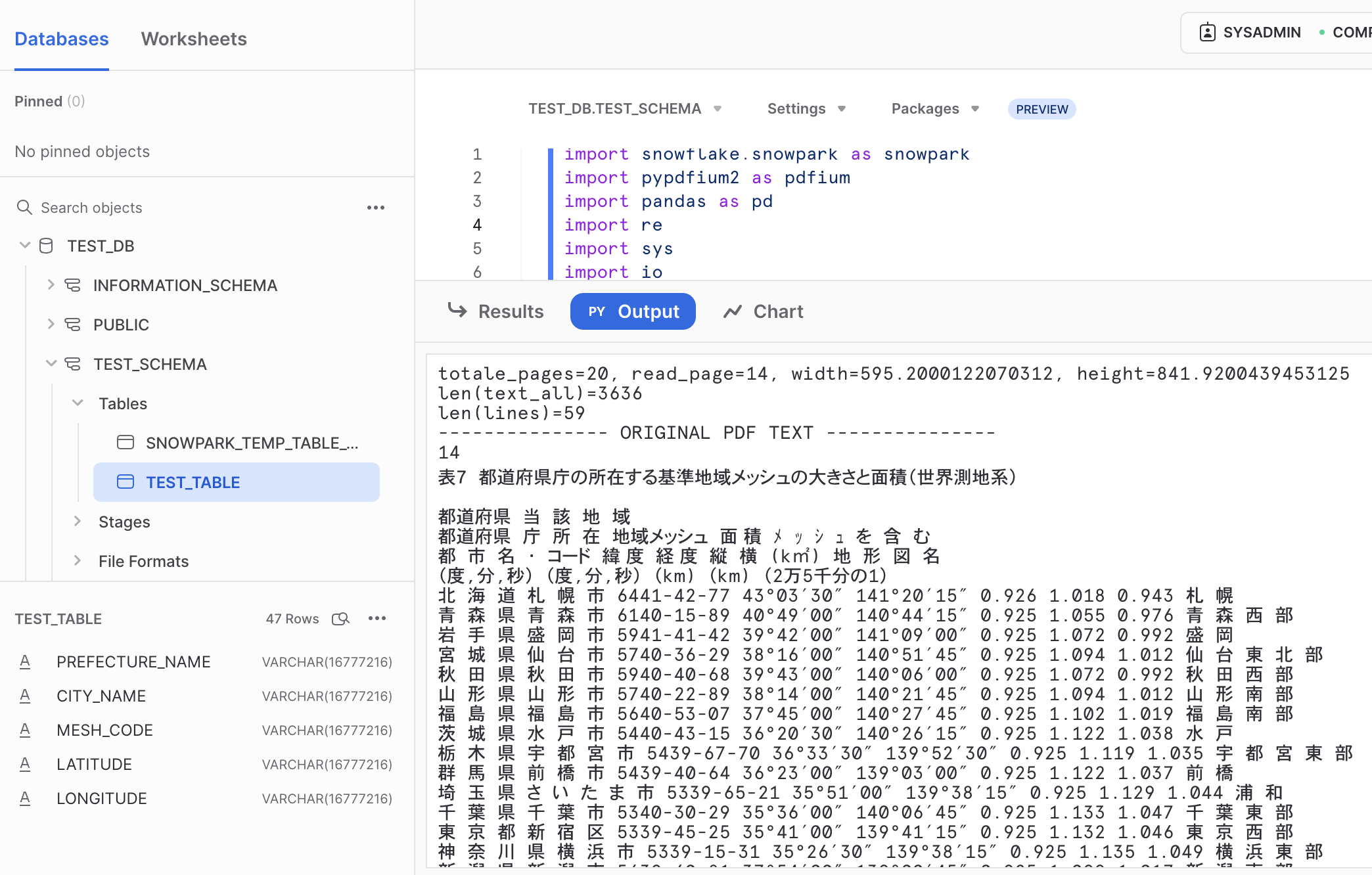Open the Settings dropdown
This screenshot has width=1372, height=875.
[x=806, y=108]
